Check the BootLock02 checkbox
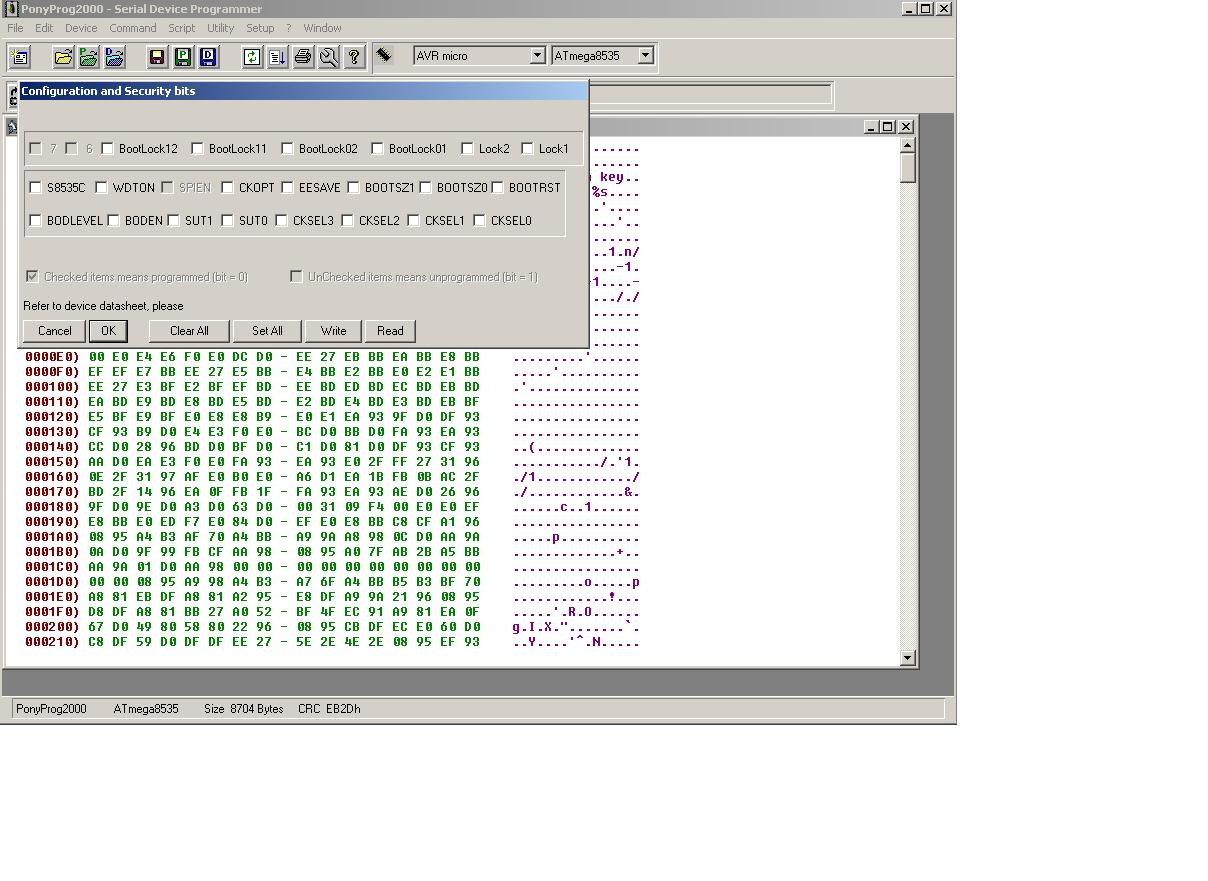The width and height of the screenshot is (1208, 881). [287, 148]
